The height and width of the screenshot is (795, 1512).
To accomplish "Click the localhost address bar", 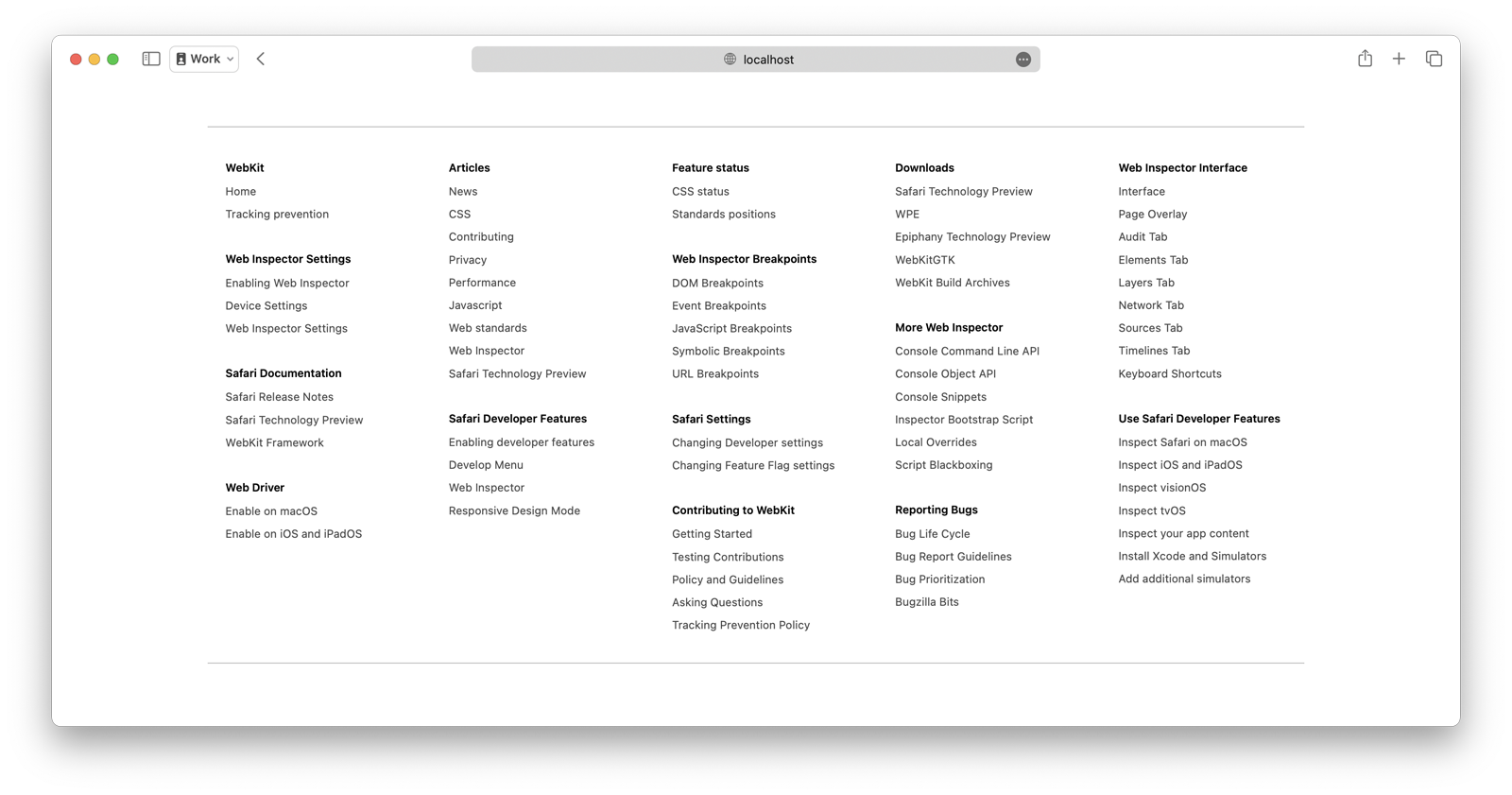I will (x=756, y=60).
